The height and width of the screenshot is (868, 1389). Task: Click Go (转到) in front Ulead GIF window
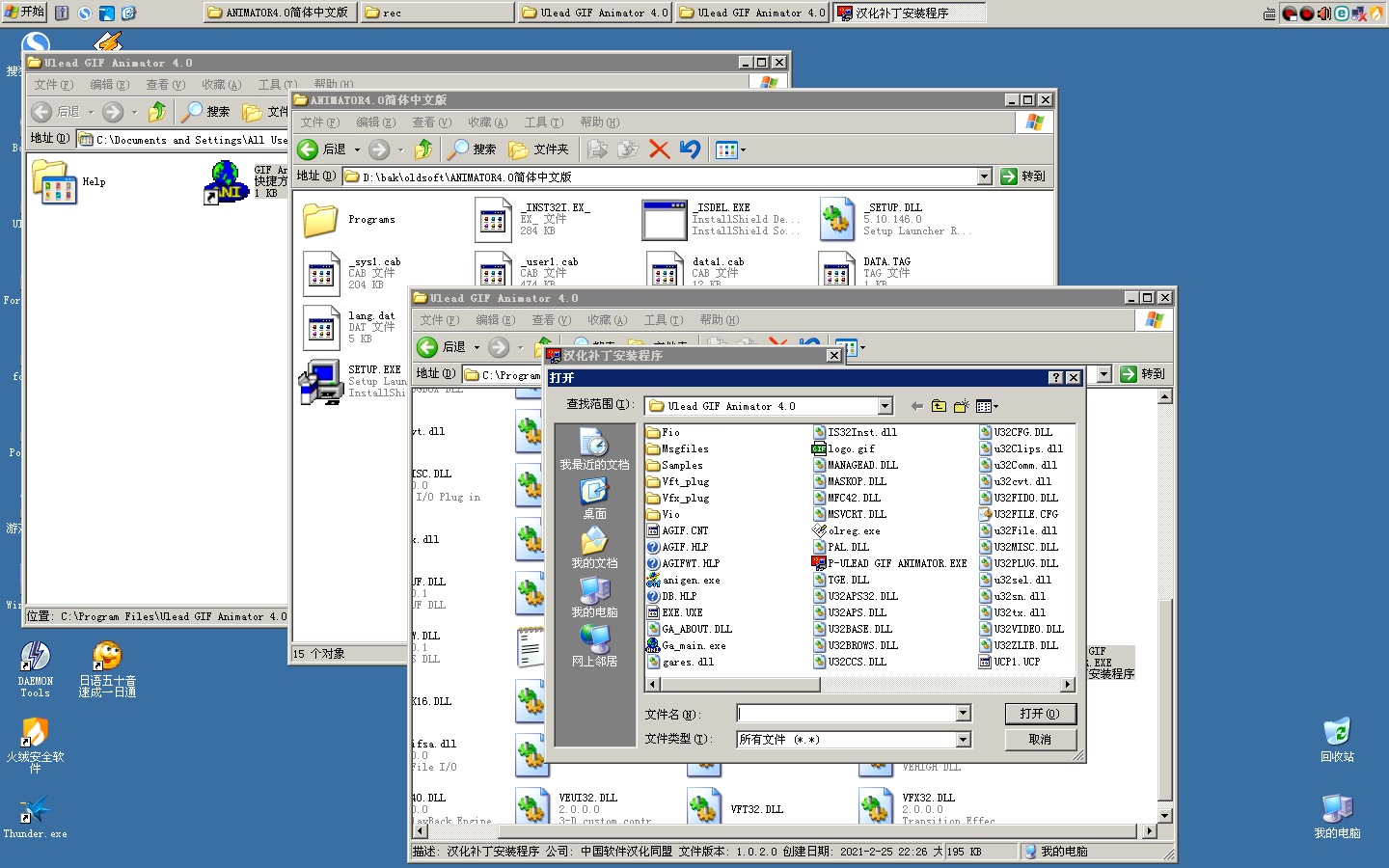point(1144,374)
